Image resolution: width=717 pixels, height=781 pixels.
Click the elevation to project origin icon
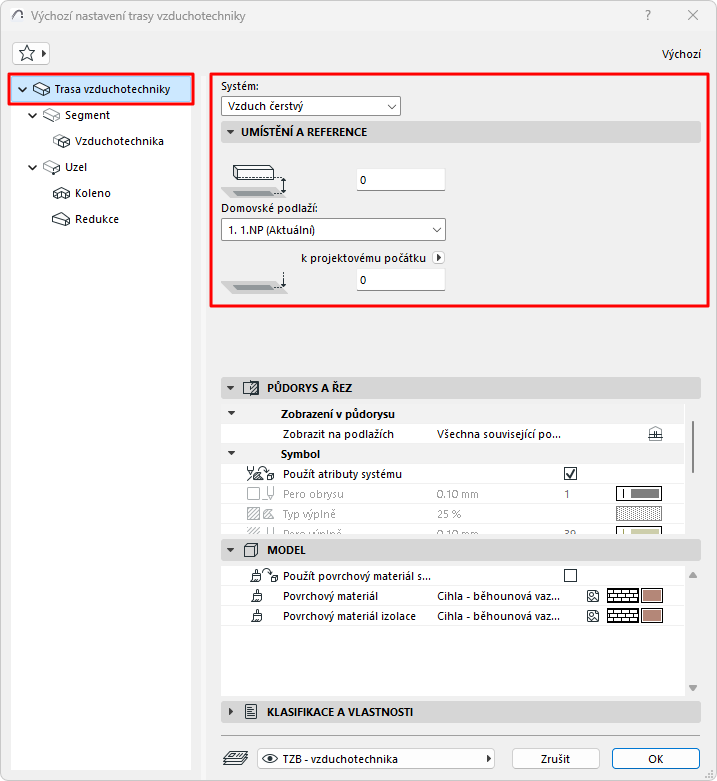[x=254, y=282]
